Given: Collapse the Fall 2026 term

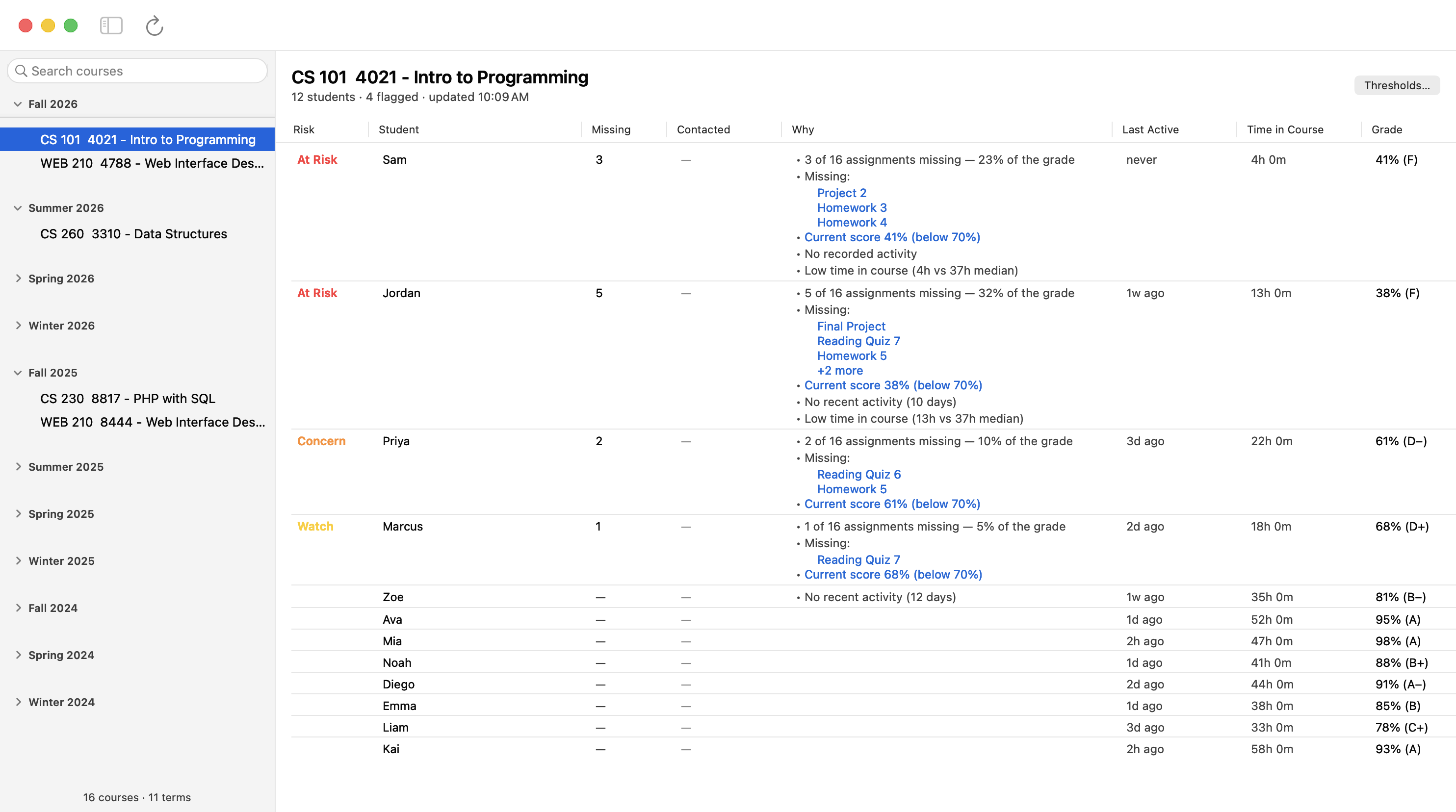Looking at the screenshot, I should point(18,104).
